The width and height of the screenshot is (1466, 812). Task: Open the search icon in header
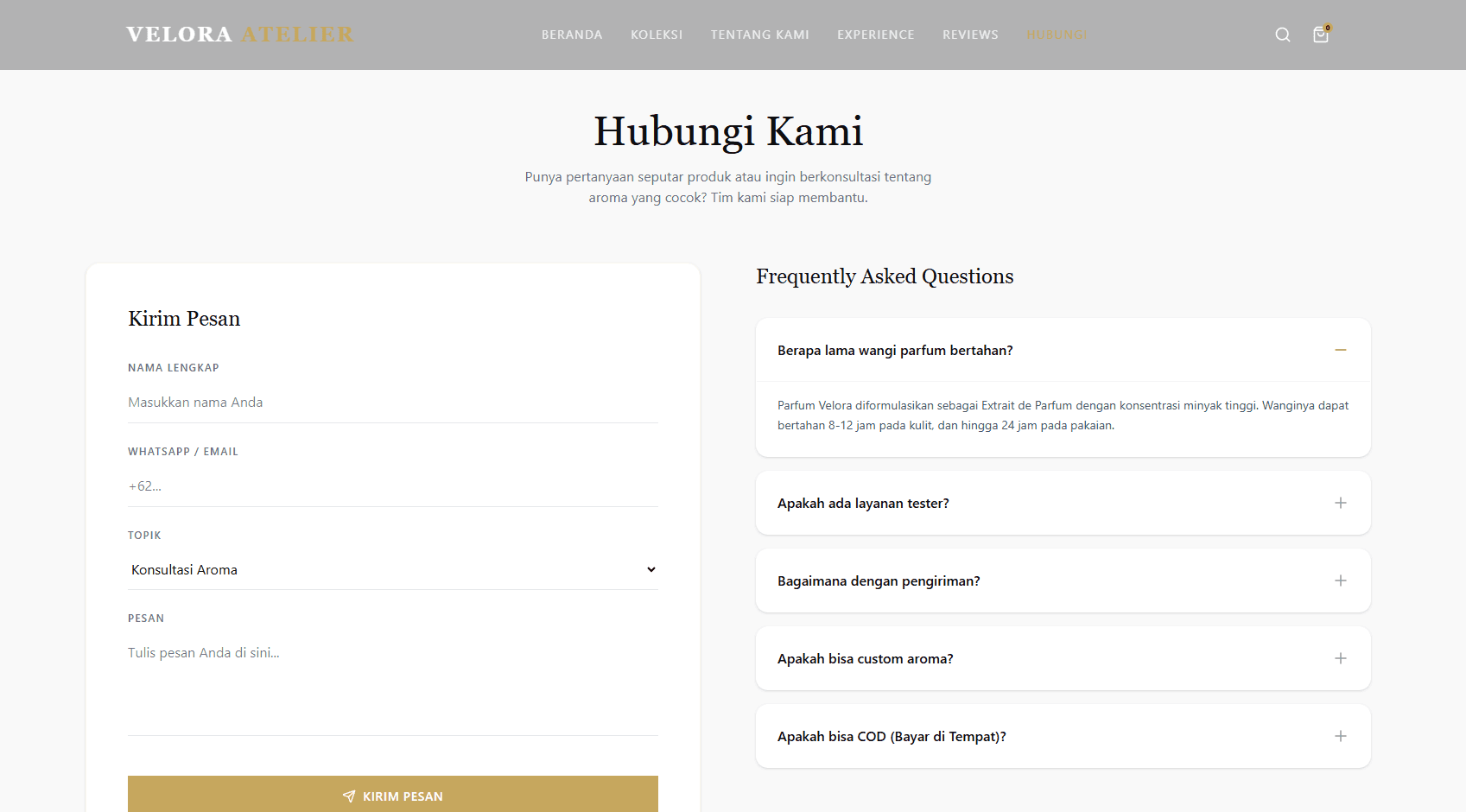(x=1283, y=35)
